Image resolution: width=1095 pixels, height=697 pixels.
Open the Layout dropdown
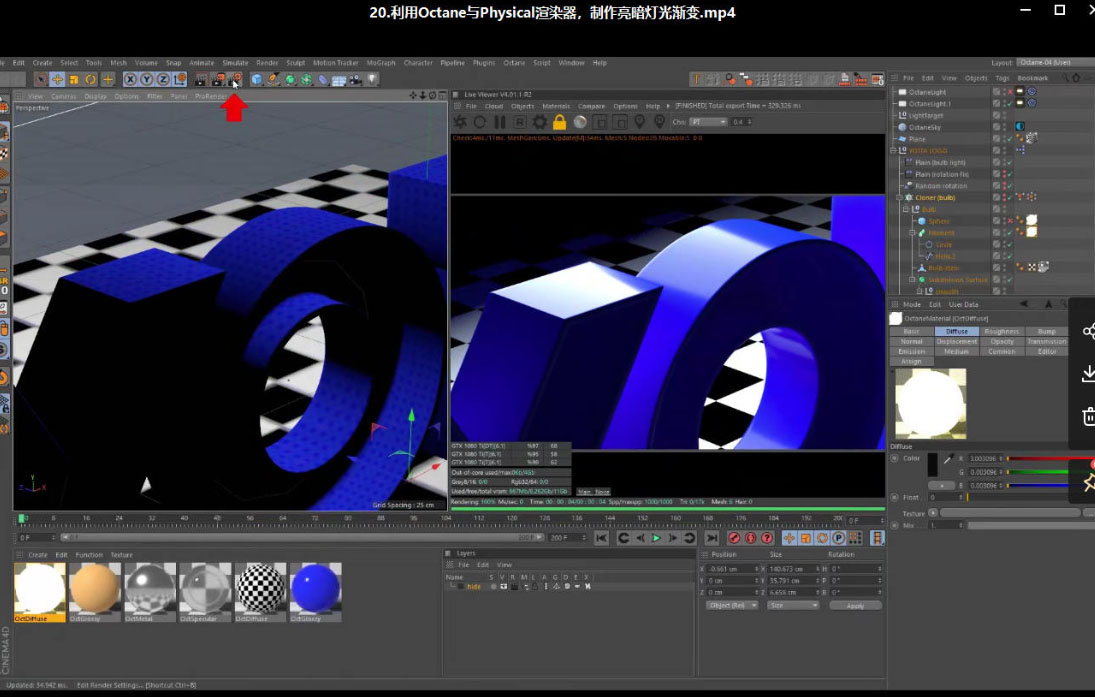click(1055, 62)
